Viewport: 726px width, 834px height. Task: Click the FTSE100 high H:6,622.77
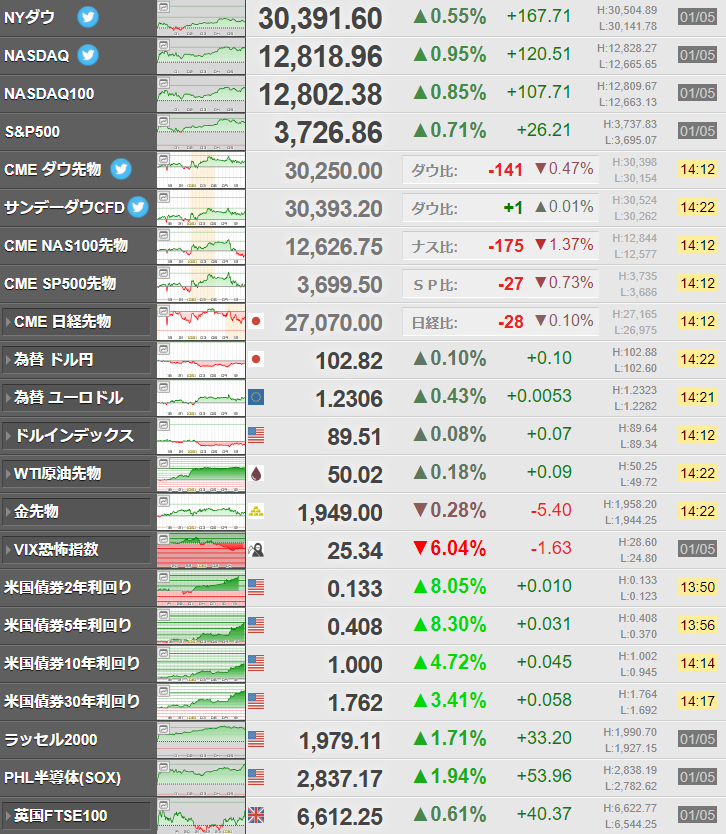[x=630, y=808]
